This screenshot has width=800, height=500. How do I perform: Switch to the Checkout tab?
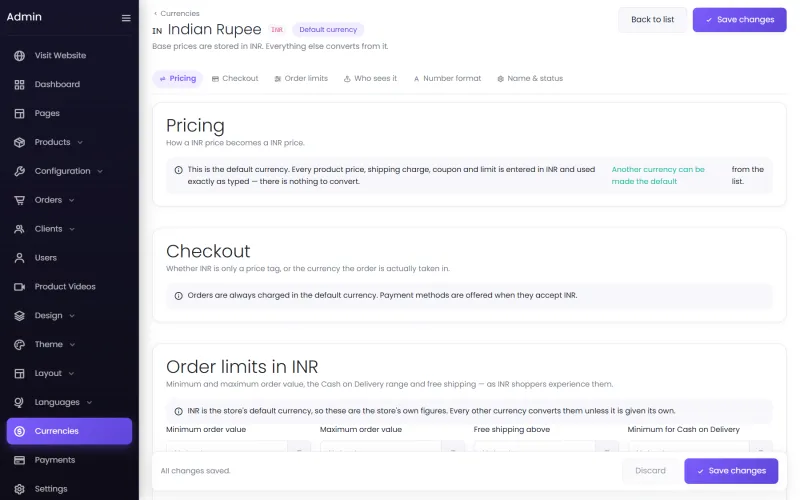tap(235, 79)
